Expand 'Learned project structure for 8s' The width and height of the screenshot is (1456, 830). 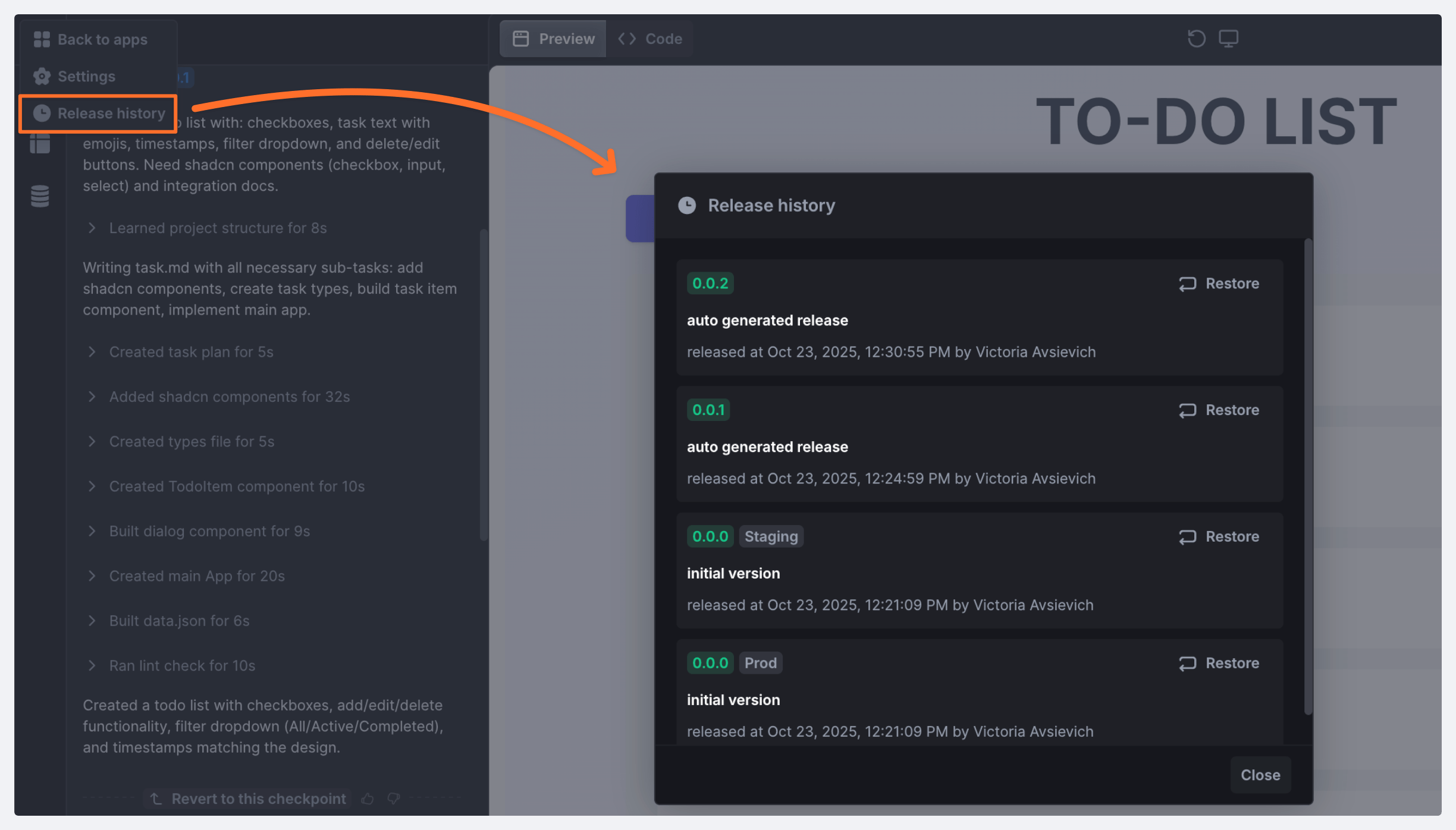click(92, 228)
